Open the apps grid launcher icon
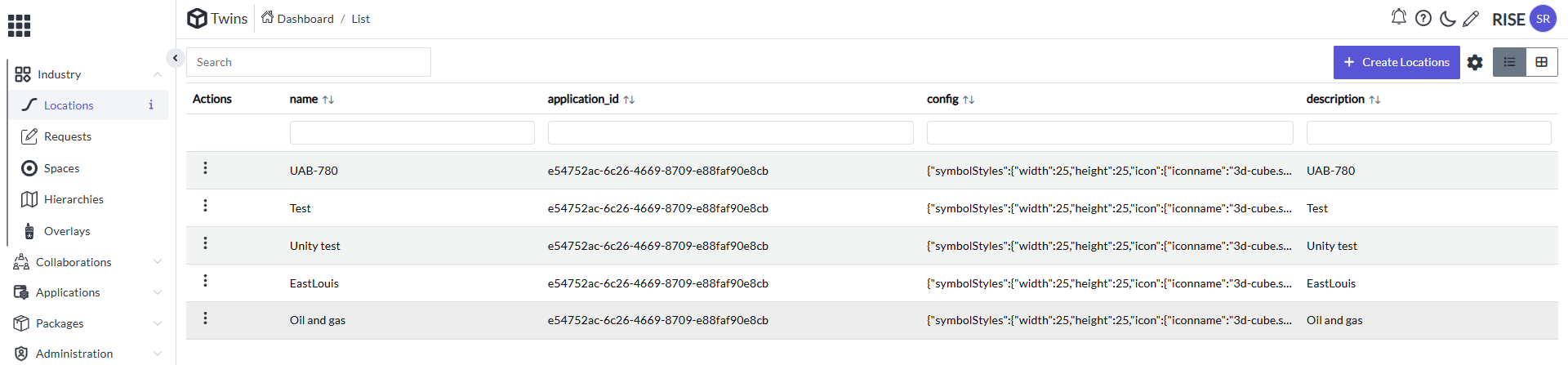The height and width of the screenshot is (365, 1568). (19, 25)
